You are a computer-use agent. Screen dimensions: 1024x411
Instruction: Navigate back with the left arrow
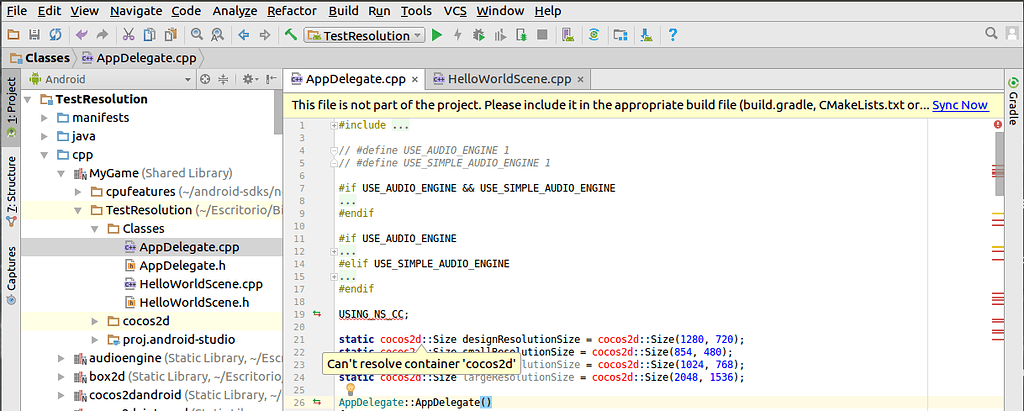[x=244, y=35]
